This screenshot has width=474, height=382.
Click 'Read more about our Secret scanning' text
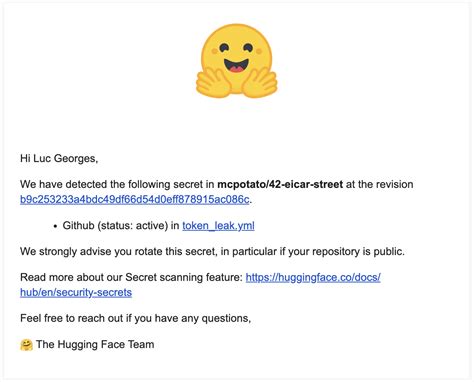pos(131,277)
